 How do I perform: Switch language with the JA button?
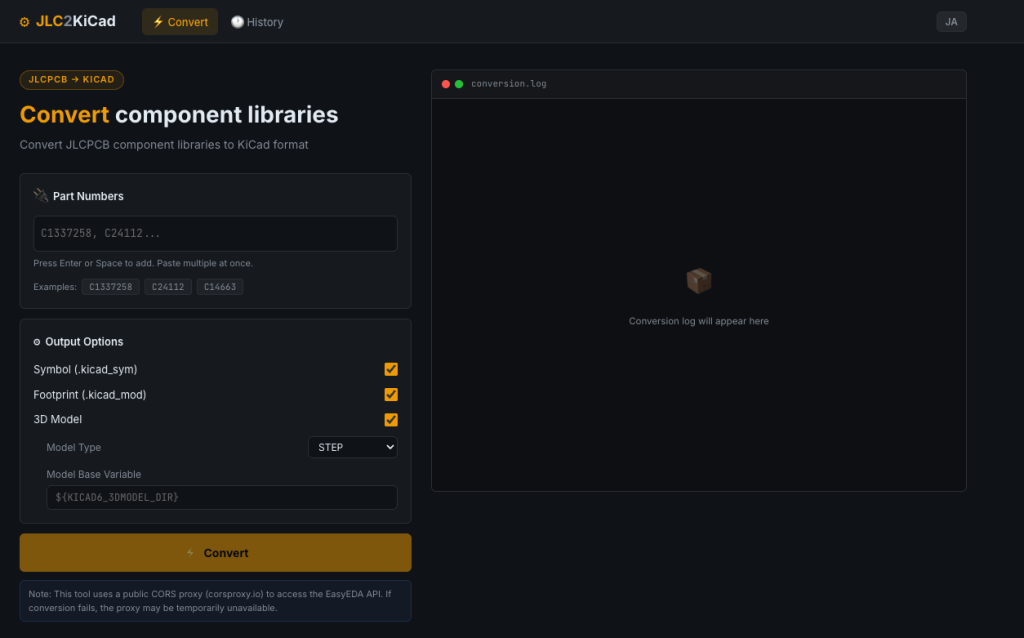[x=951, y=22]
